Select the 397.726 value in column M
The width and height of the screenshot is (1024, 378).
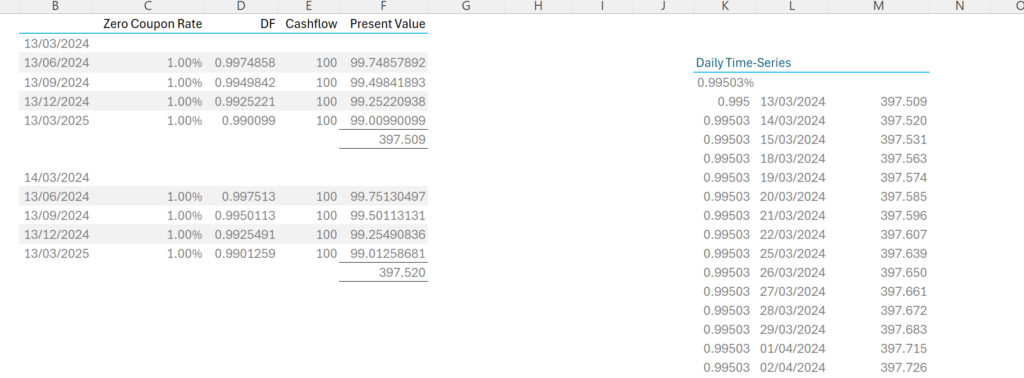click(x=904, y=368)
